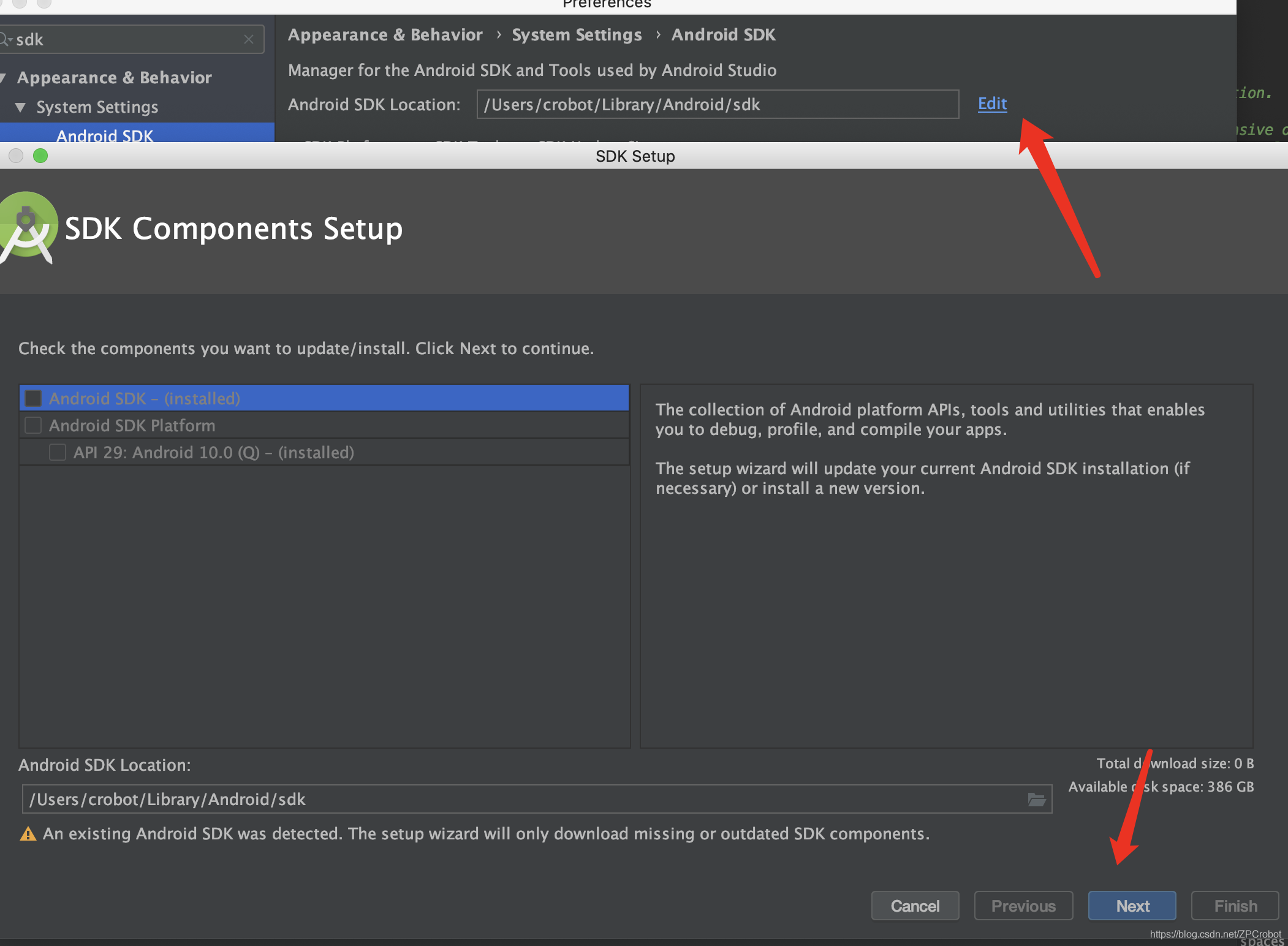The height and width of the screenshot is (946, 1288).
Task: Clear the sdk search with X icon
Action: [x=249, y=39]
